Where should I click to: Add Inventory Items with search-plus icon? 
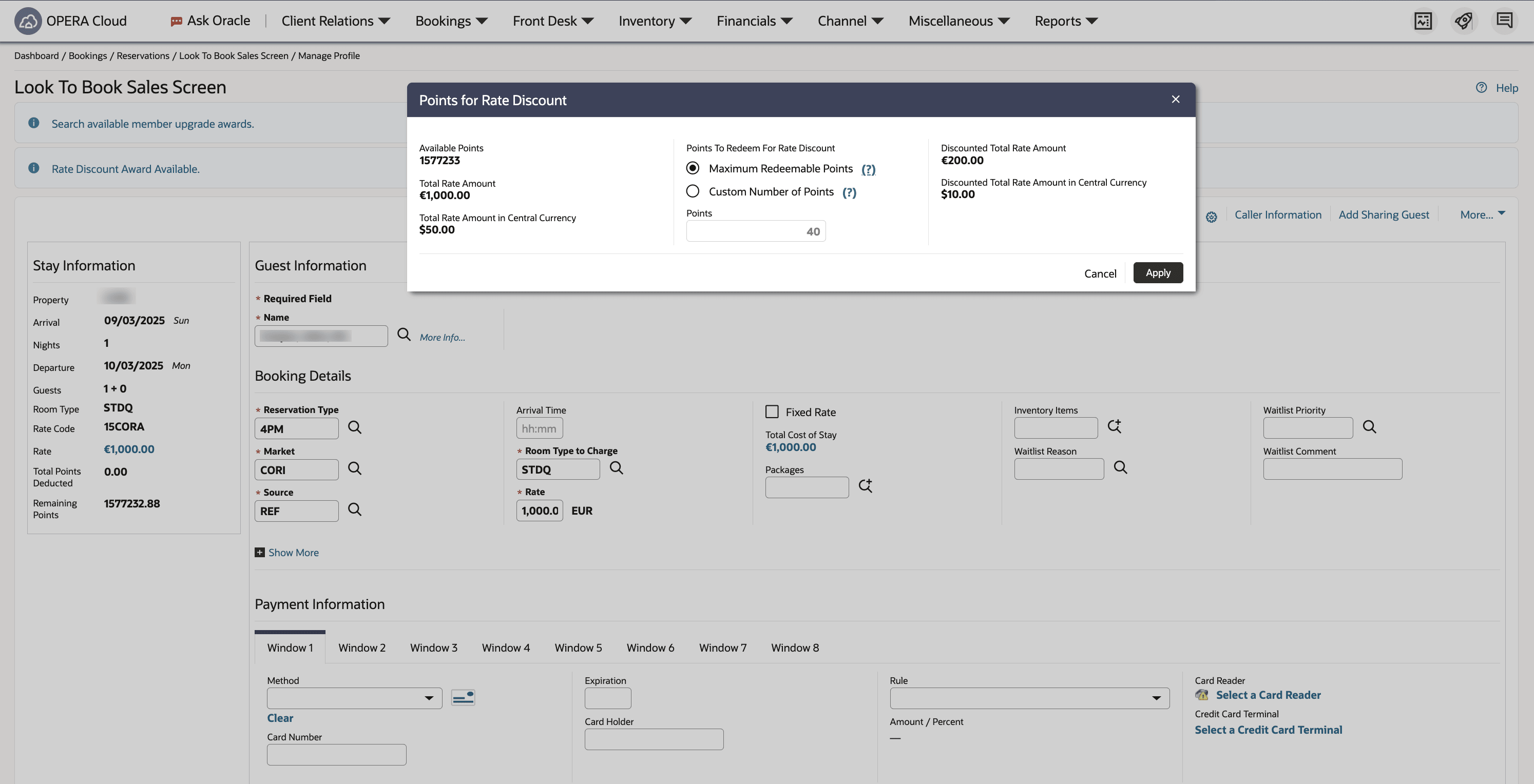point(1114,426)
